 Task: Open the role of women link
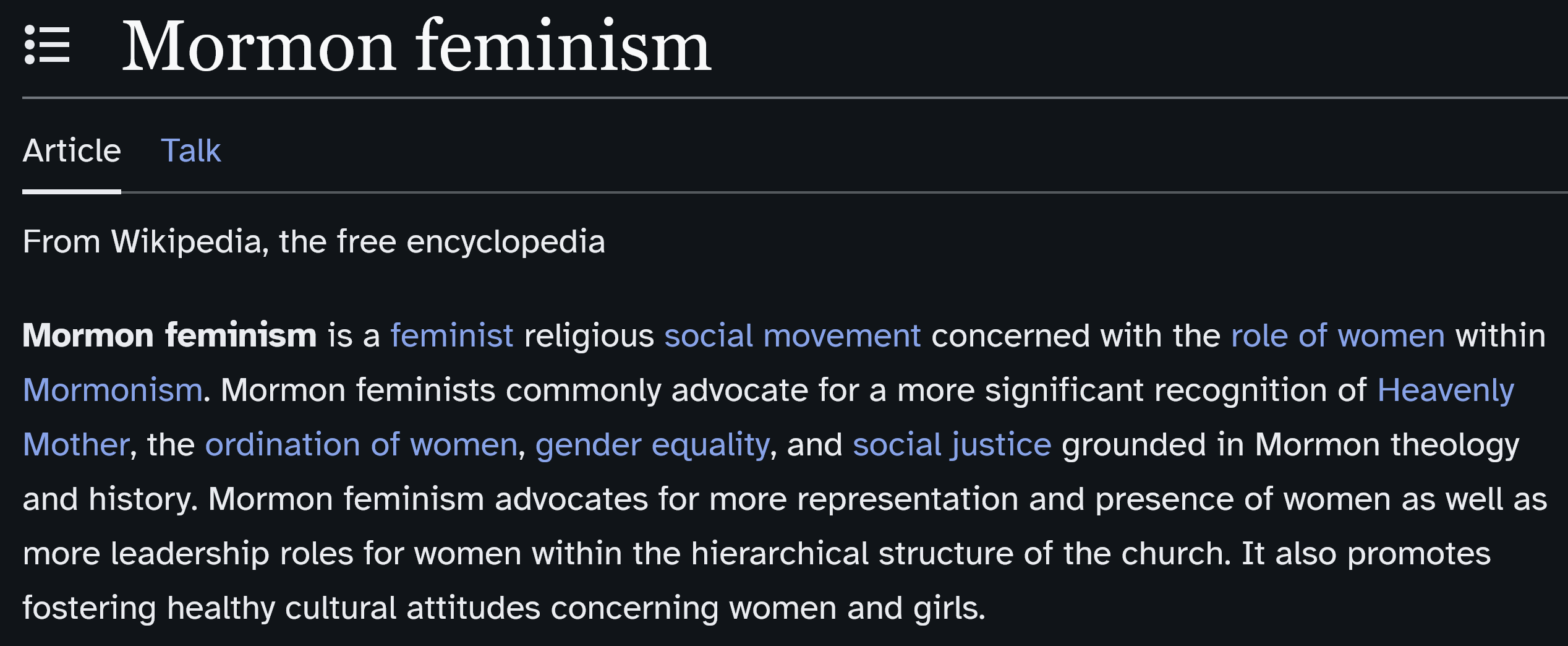[1338, 335]
